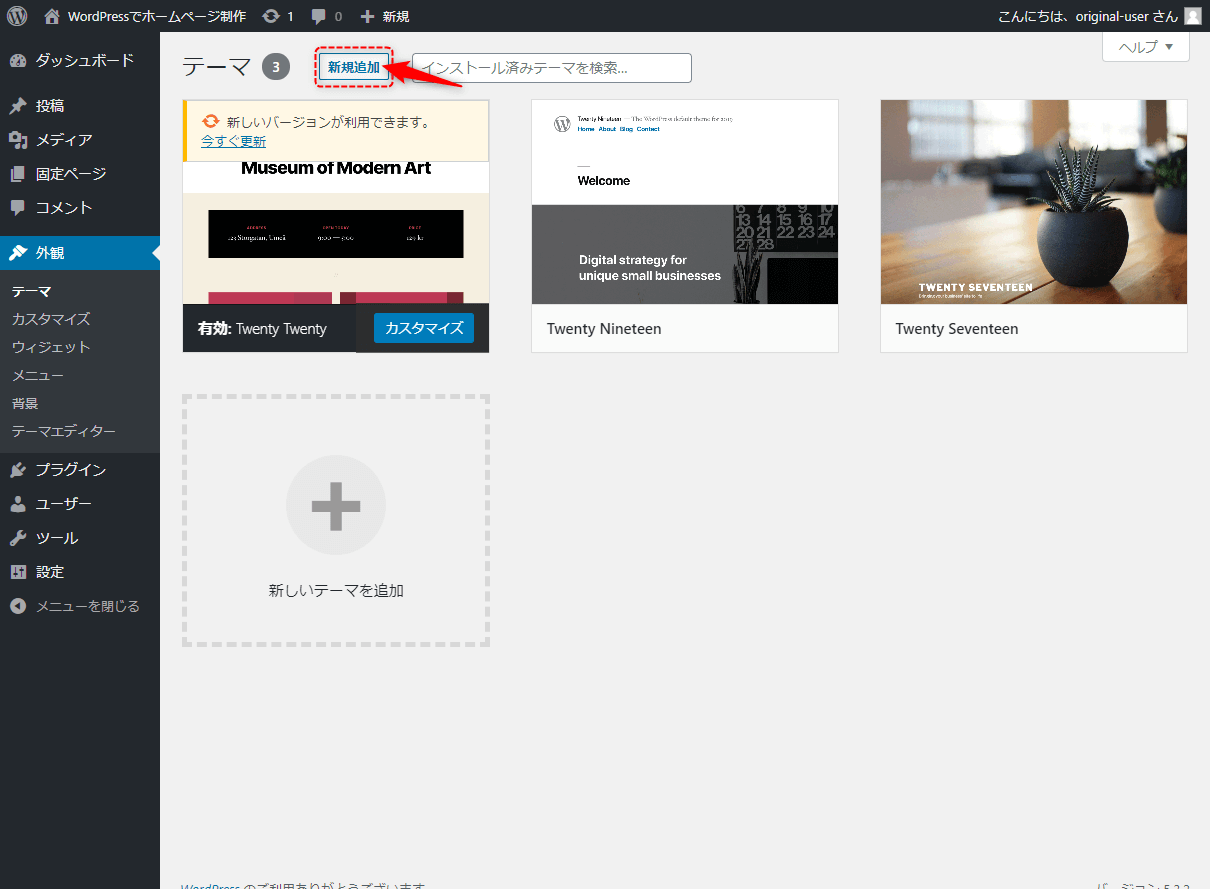Screen dimensions: 1210x889
Task: Click the Twenty Nineteen theme name
Action: pyautogui.click(x=604, y=329)
